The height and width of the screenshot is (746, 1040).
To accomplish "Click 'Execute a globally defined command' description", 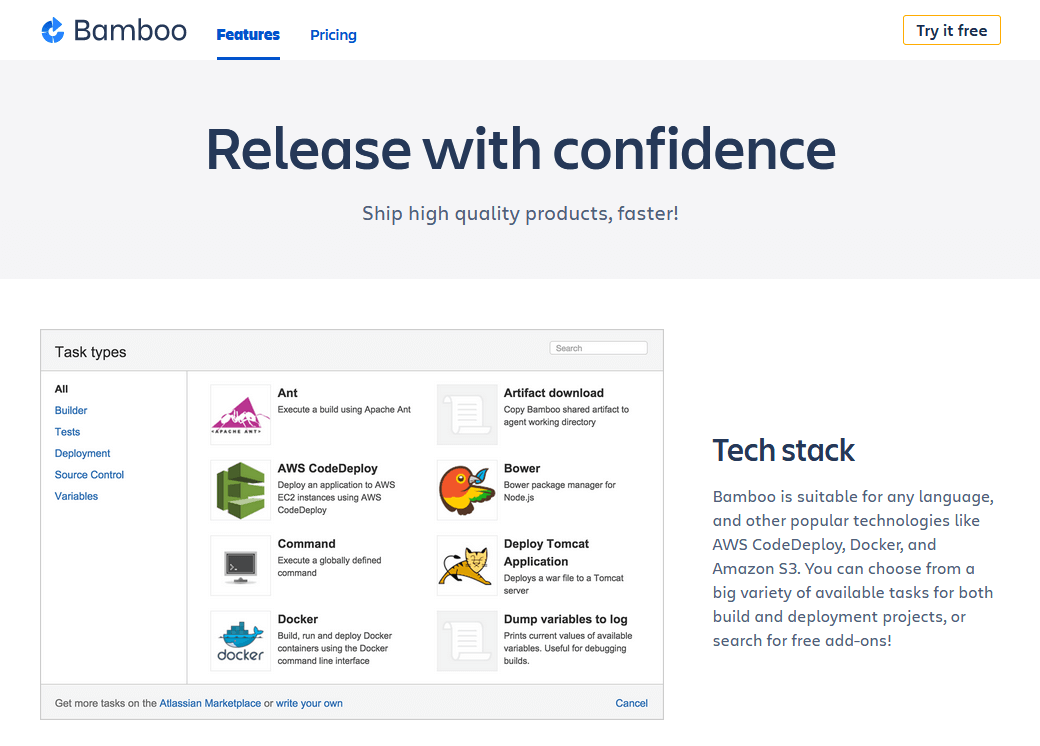I will (x=330, y=567).
